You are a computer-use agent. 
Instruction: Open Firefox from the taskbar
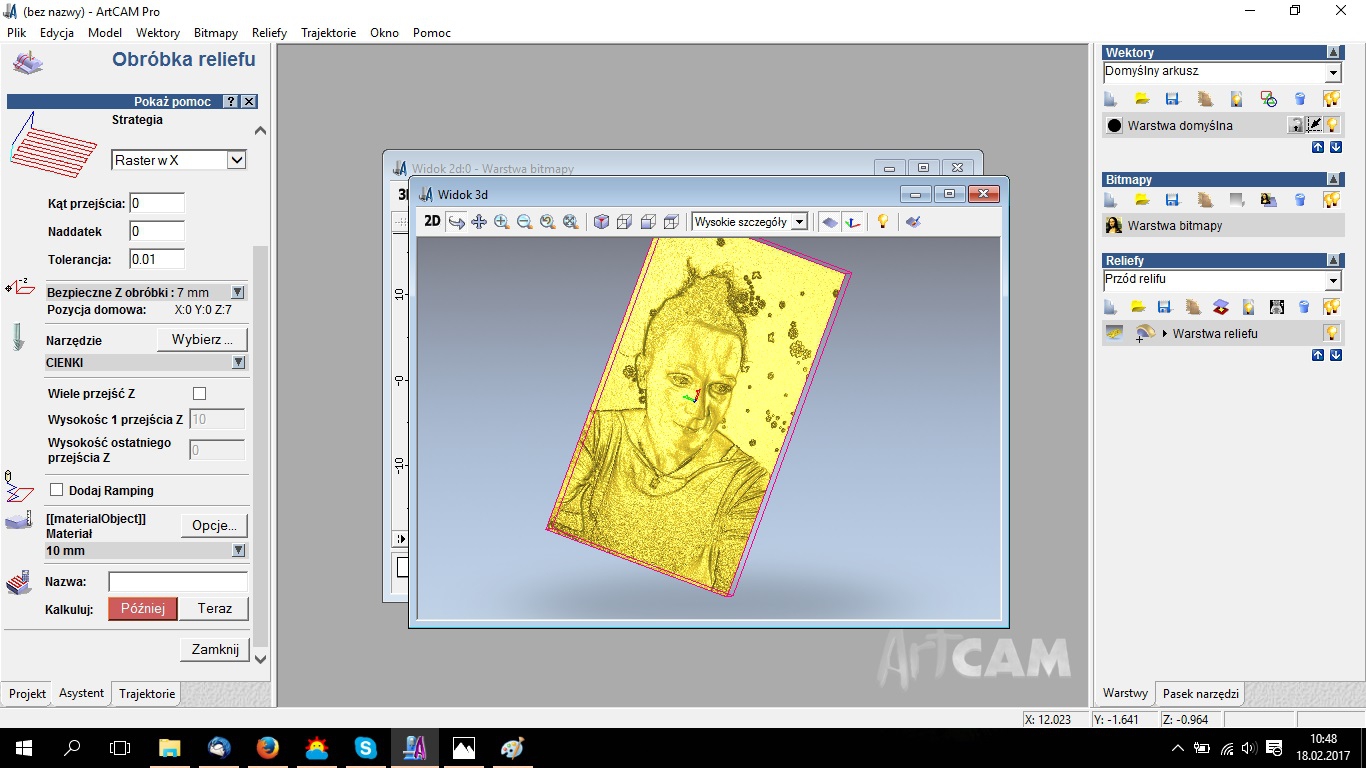268,747
